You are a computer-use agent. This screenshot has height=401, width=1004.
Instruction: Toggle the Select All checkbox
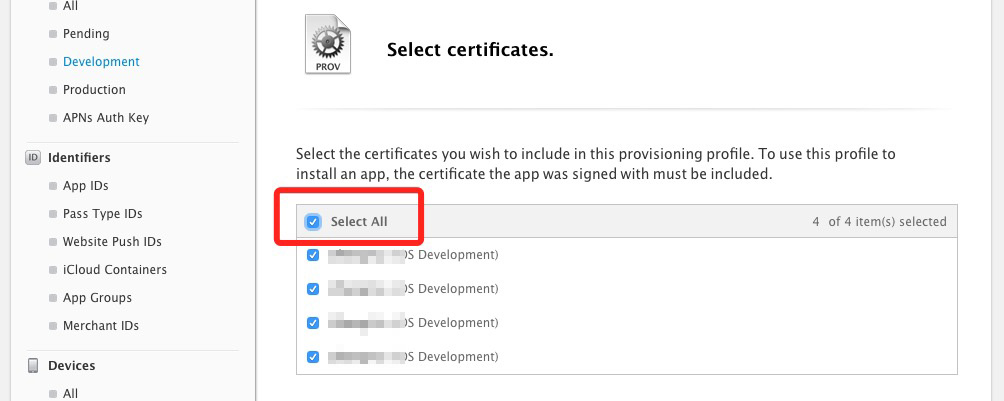[x=313, y=222]
